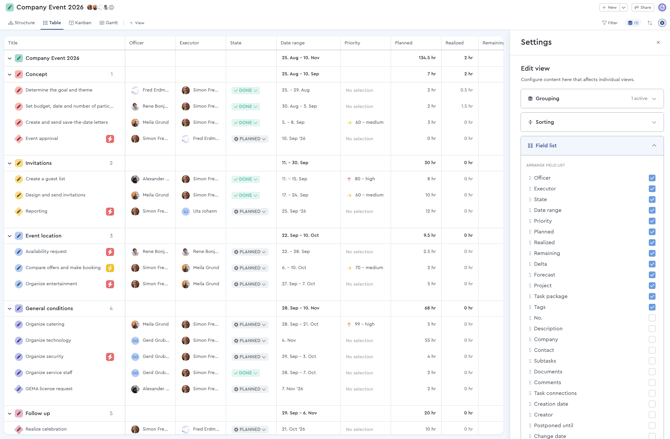Click the red lightning badge on Reporting row
Image resolution: width=670 pixels, height=439 pixels.
point(110,211)
